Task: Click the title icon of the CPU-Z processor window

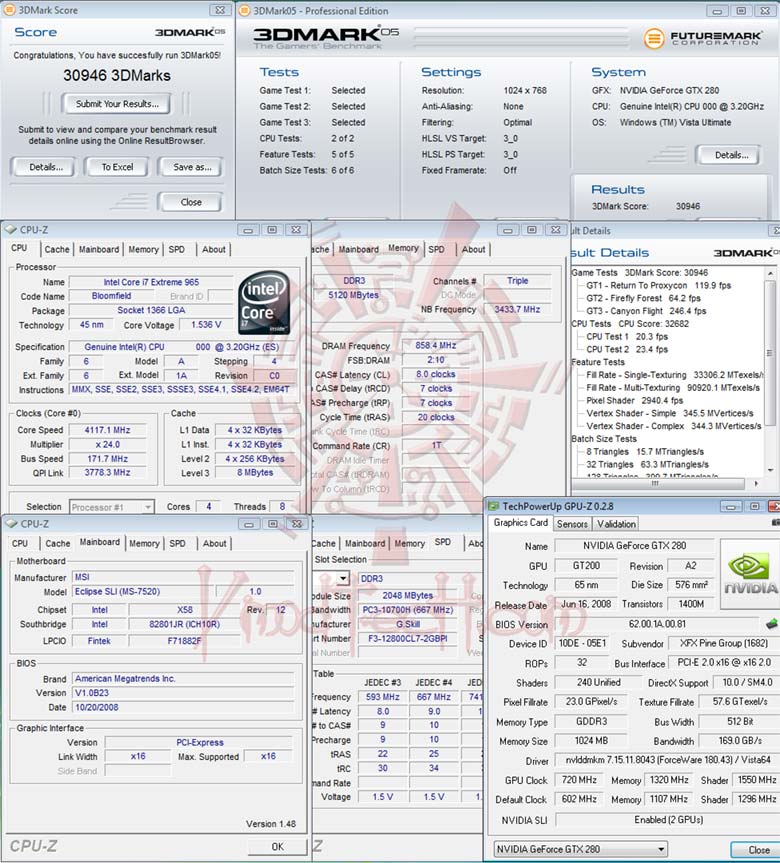Action: click(x=10, y=230)
